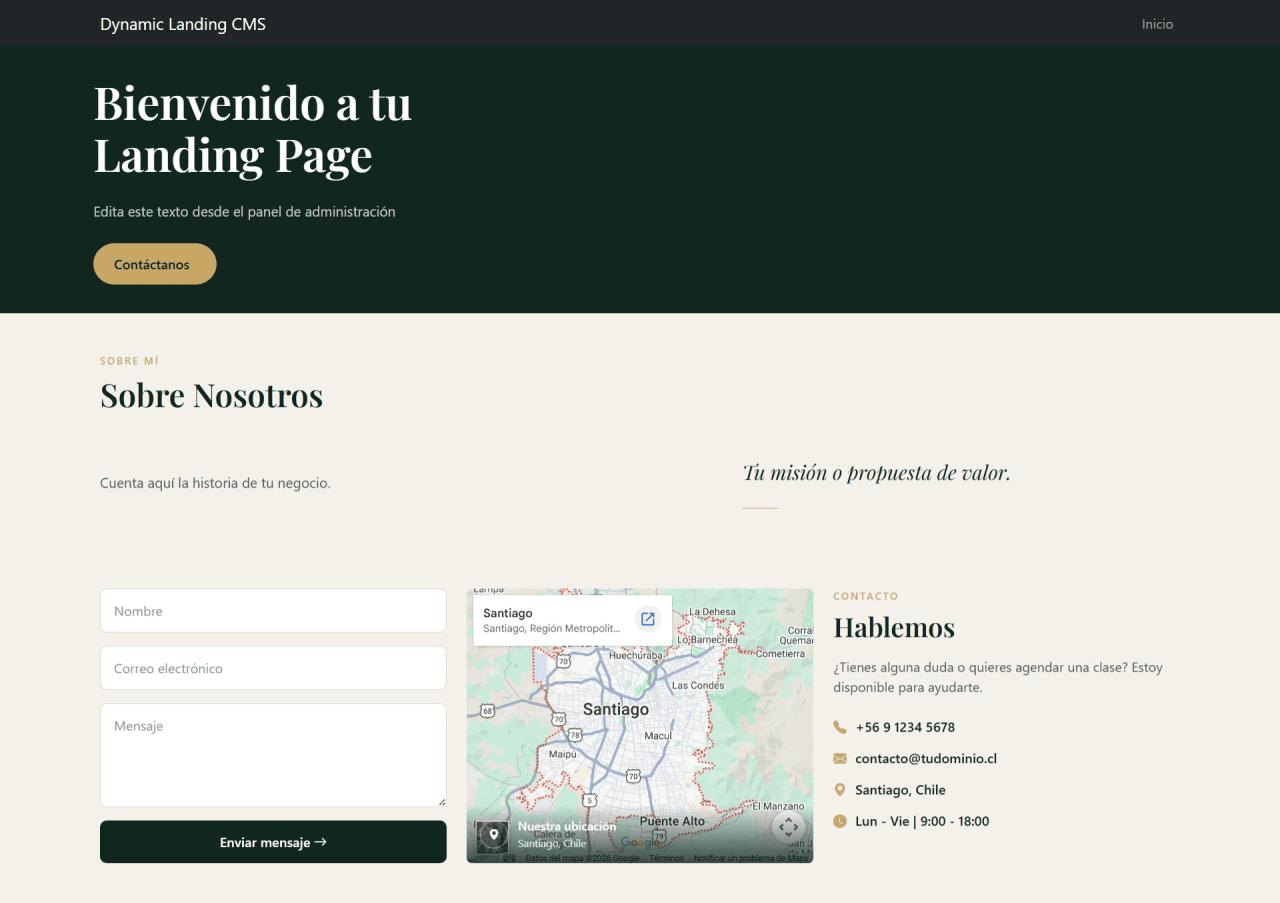This screenshot has height=903, width=1280.
Task: Click the clock icon beside Lun - Vie
Action: [x=840, y=821]
